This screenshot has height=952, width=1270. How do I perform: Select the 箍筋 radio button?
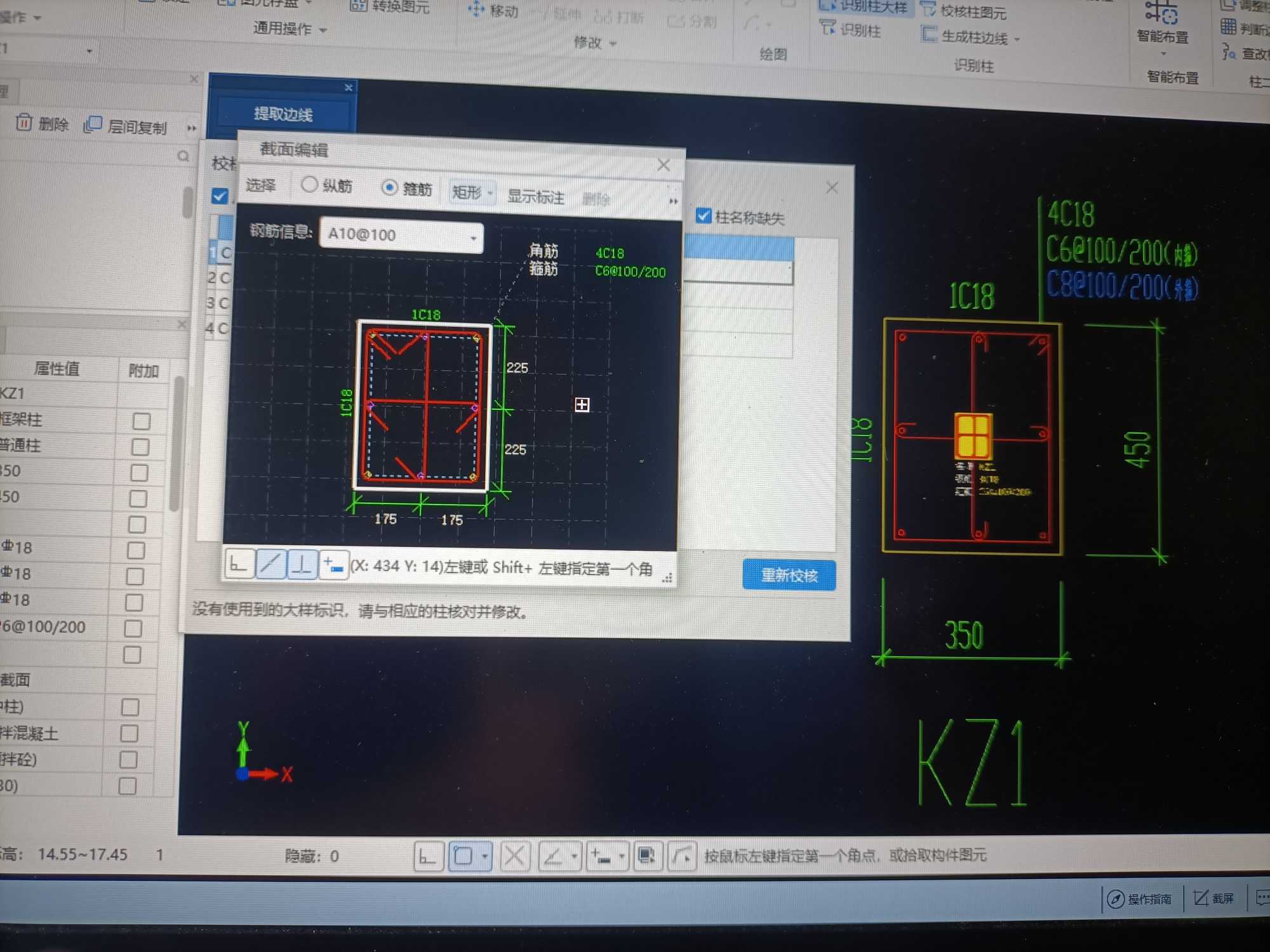(389, 188)
